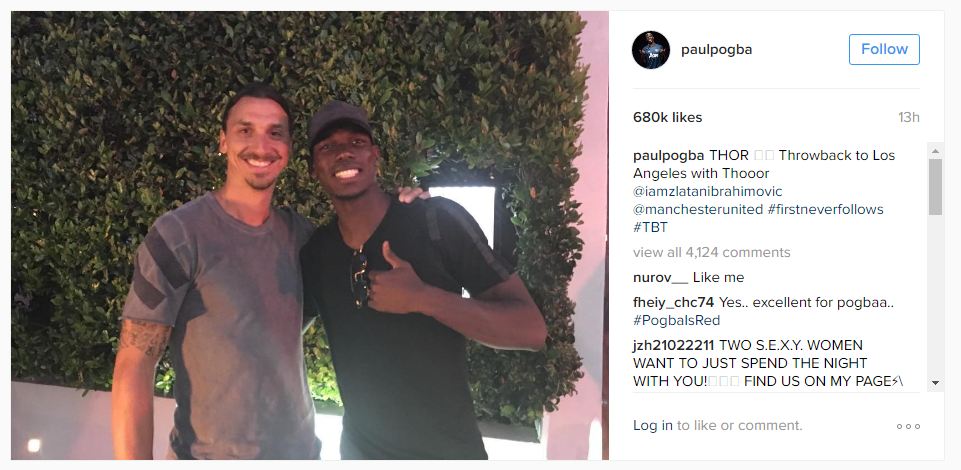Click the comments scrollbar up arrow

click(x=935, y=151)
